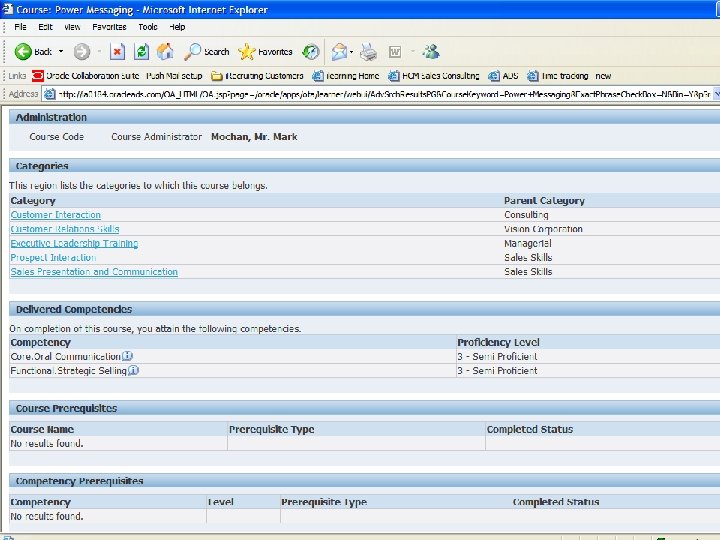The width and height of the screenshot is (720, 540).
Task: Open the Customer Interaction category link
Action: [56, 215]
